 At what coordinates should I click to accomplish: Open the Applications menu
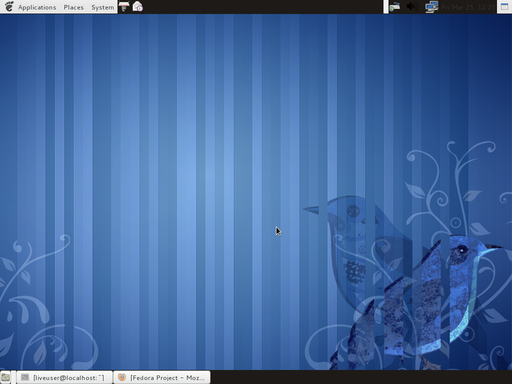37,7
